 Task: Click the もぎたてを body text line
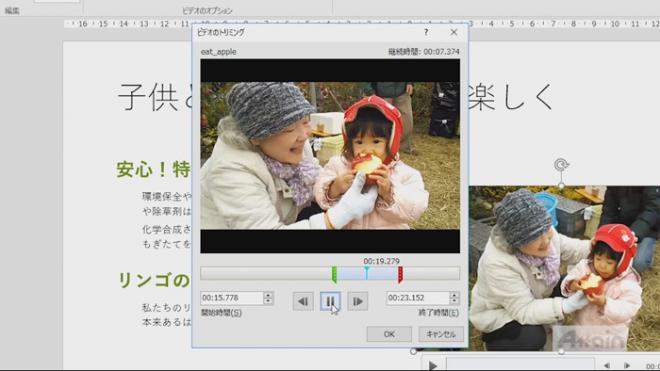[x=166, y=244]
